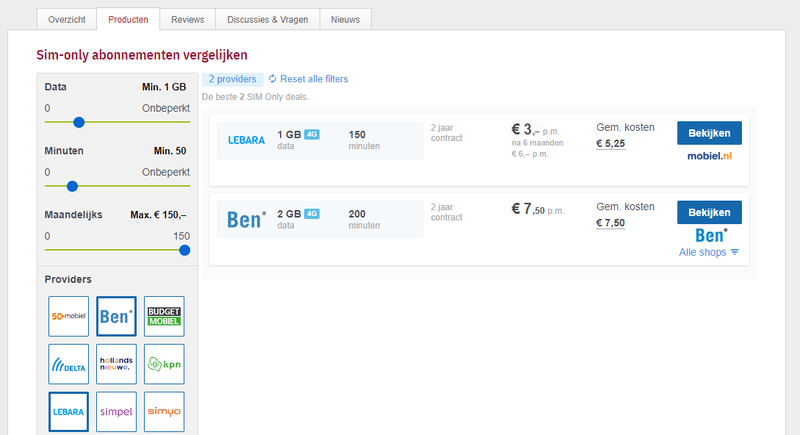Click the Minuten slider handle

pos(72,186)
